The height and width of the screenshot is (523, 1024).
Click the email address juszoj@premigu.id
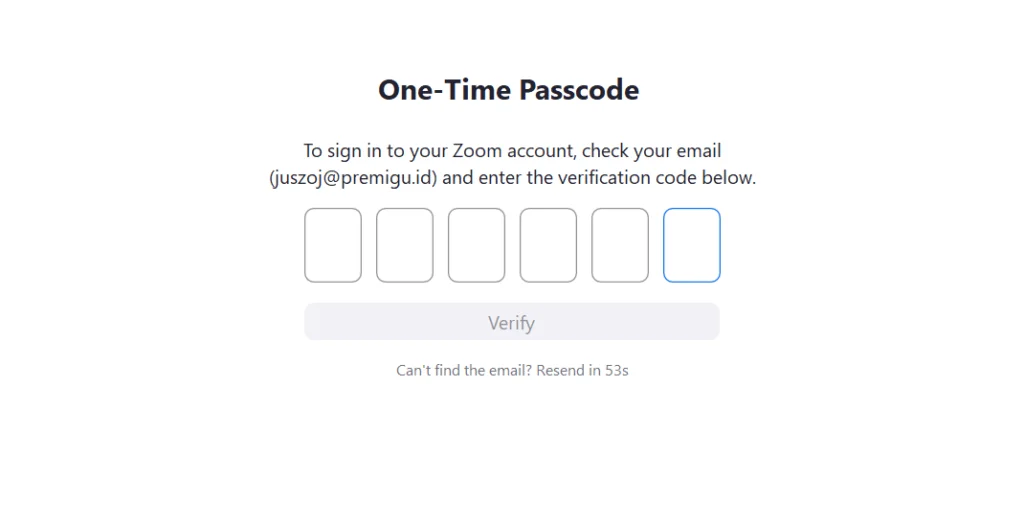tap(353, 179)
